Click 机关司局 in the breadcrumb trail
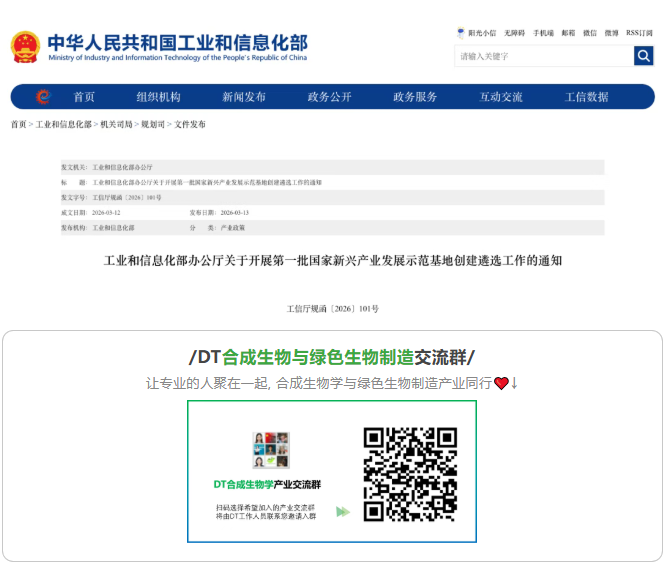The image size is (665, 579). click(116, 125)
